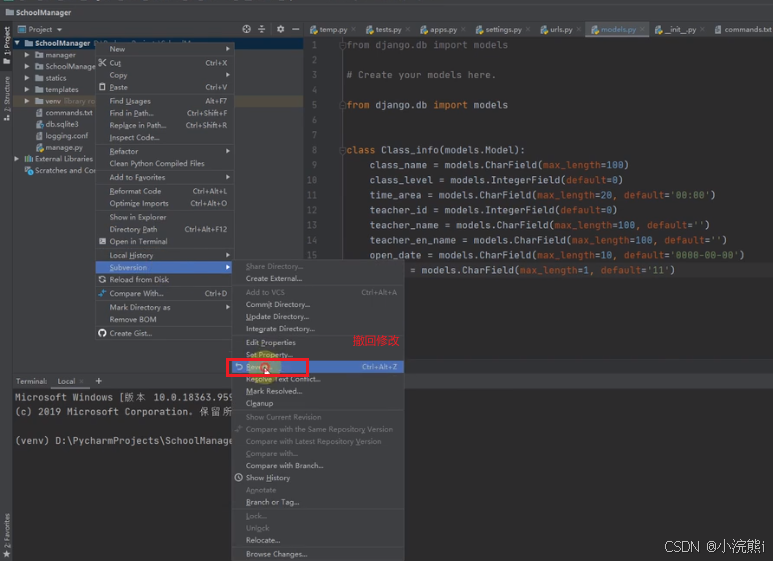Click the GitHub icon beside Create Gist
The height and width of the screenshot is (561, 773).
(x=102, y=333)
